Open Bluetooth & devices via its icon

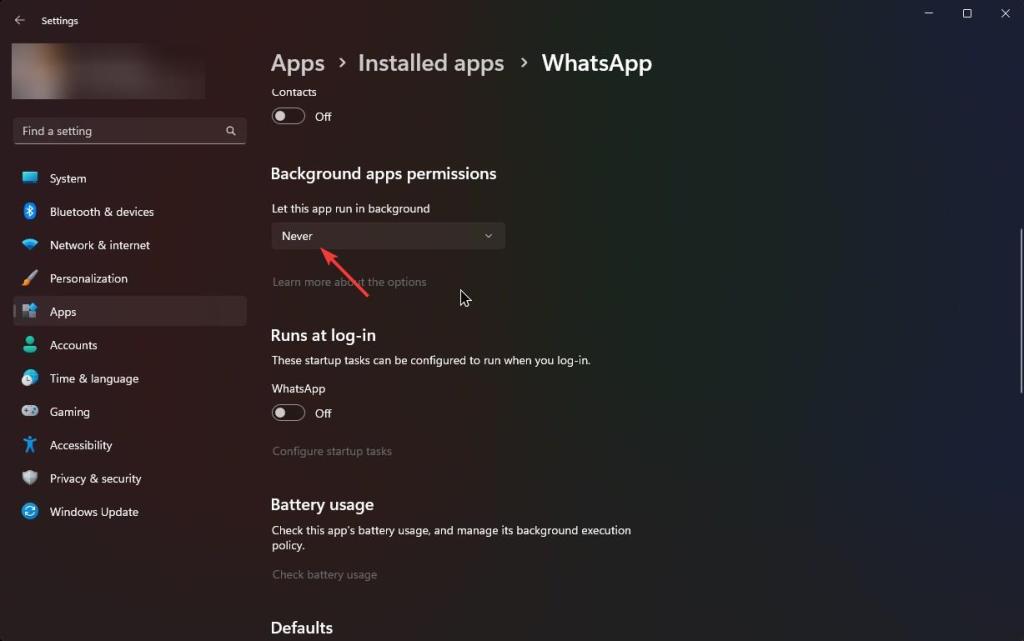coord(30,211)
